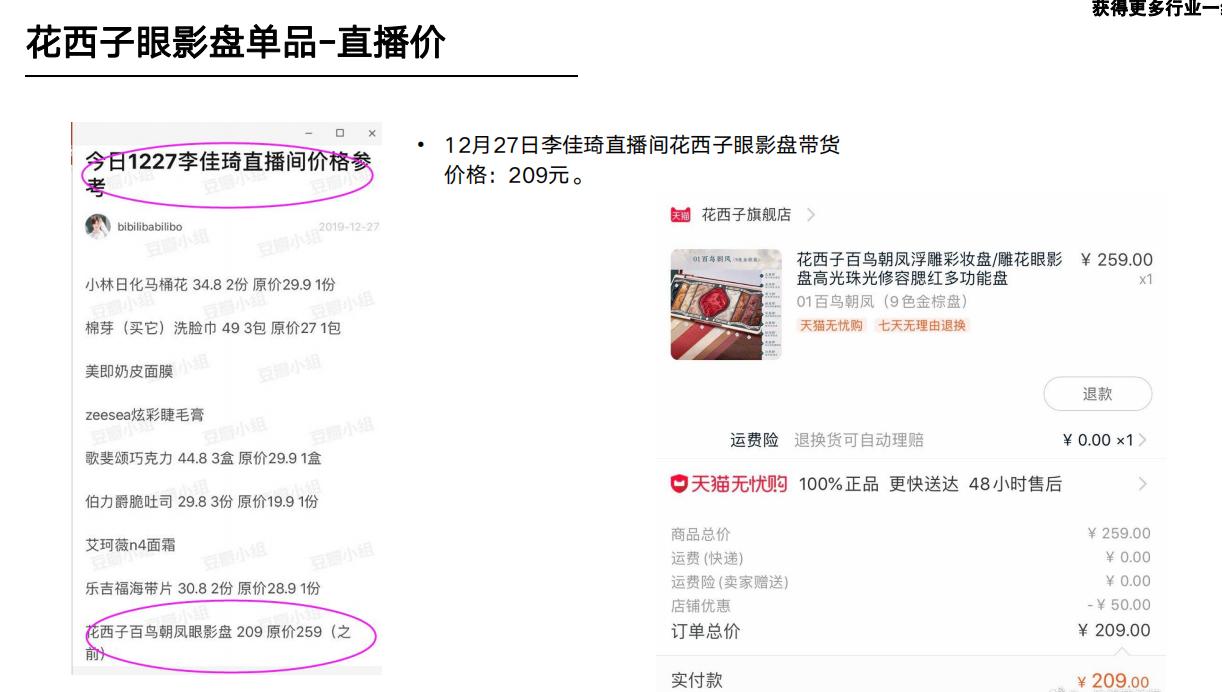Select the 花西子百鸟朝凤眼影盘 209 list line

[x=218, y=642]
